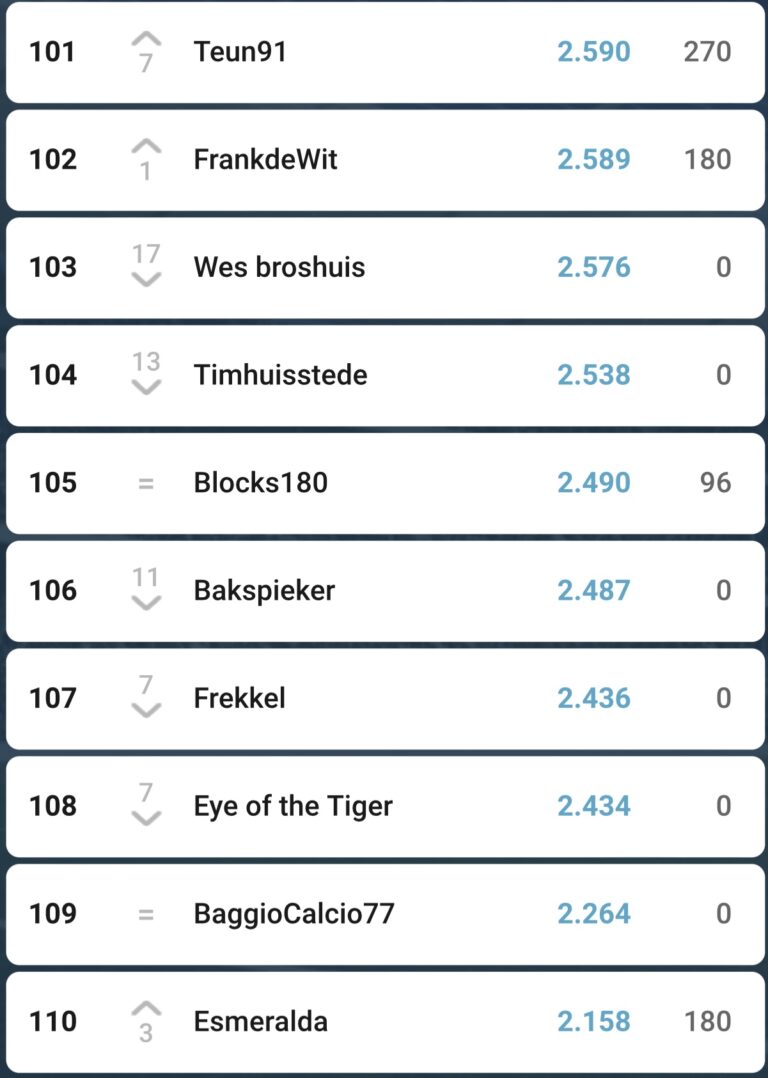Open the BaggioCalcio77 player name
Image resolution: width=768 pixels, height=1078 pixels.
[x=294, y=914]
